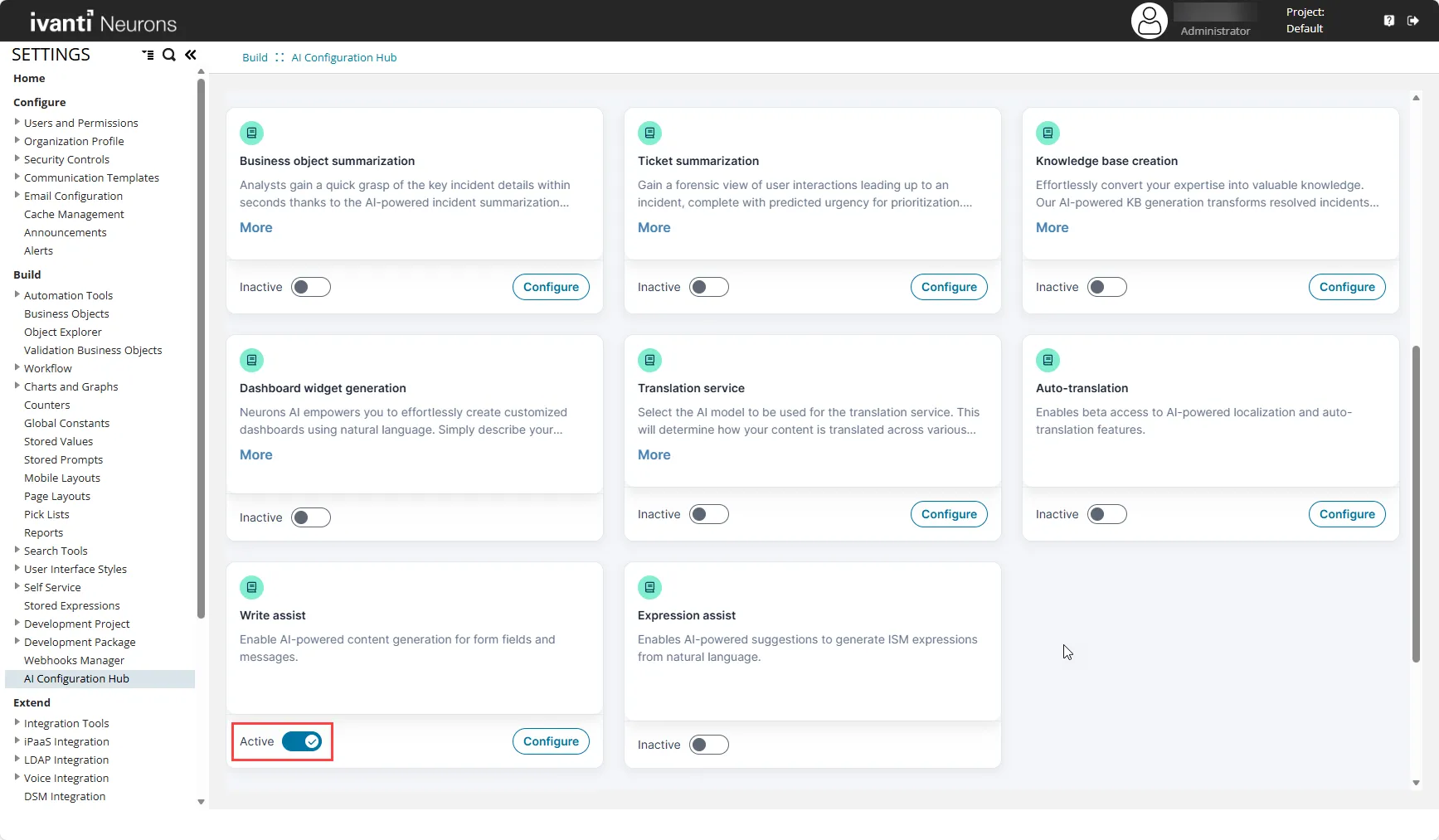This screenshot has width=1439, height=840.
Task: Open Business Objects in the sidebar
Action: click(66, 313)
